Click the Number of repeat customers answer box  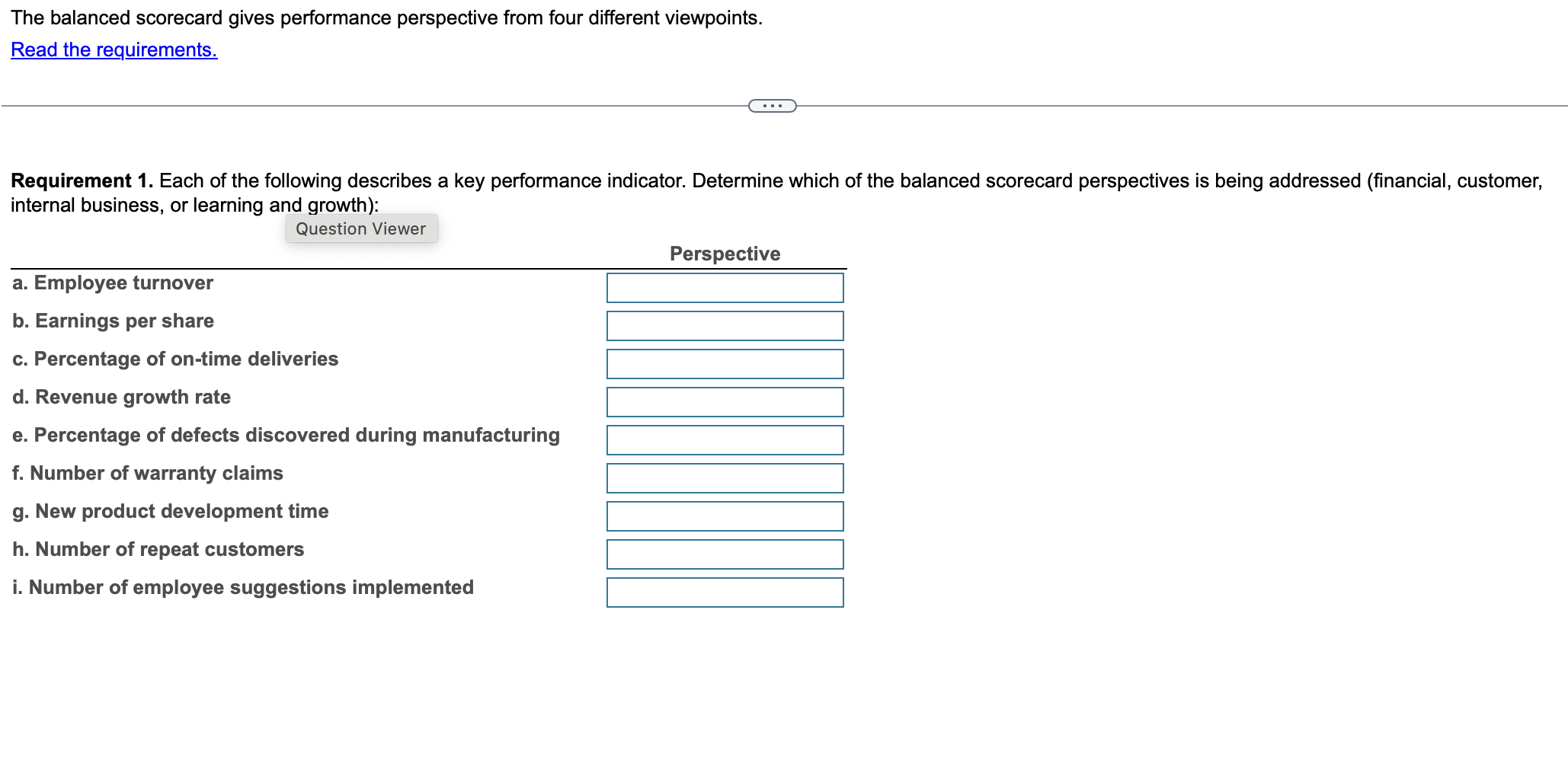click(724, 554)
